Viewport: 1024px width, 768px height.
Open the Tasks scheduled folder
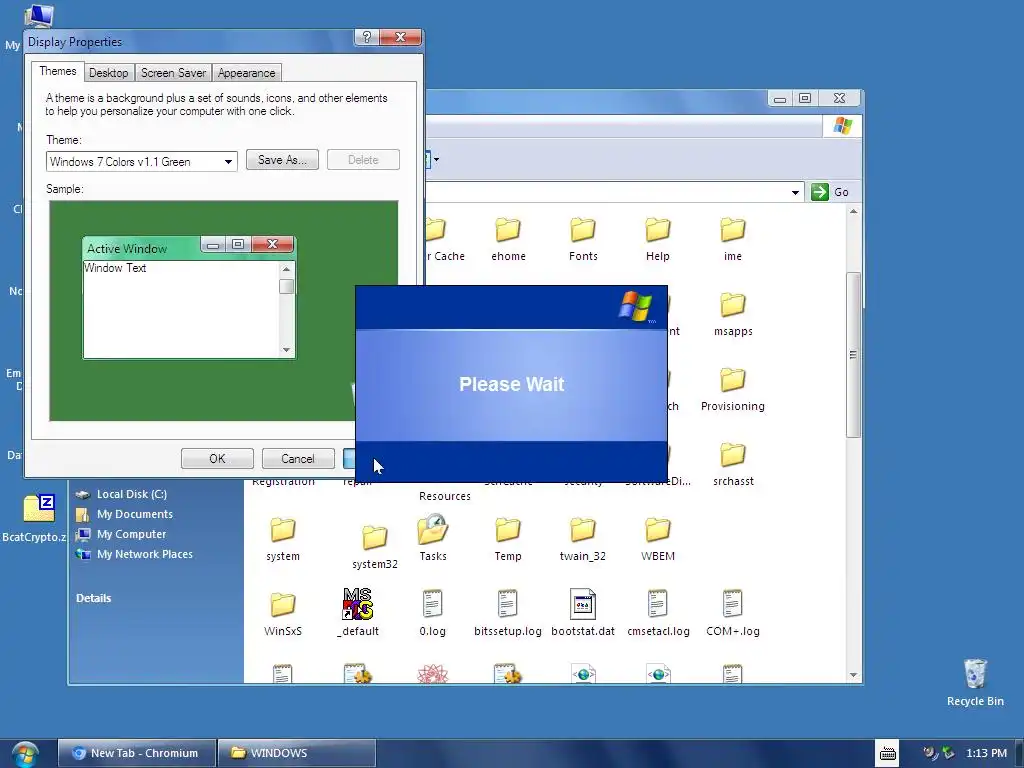(x=432, y=539)
